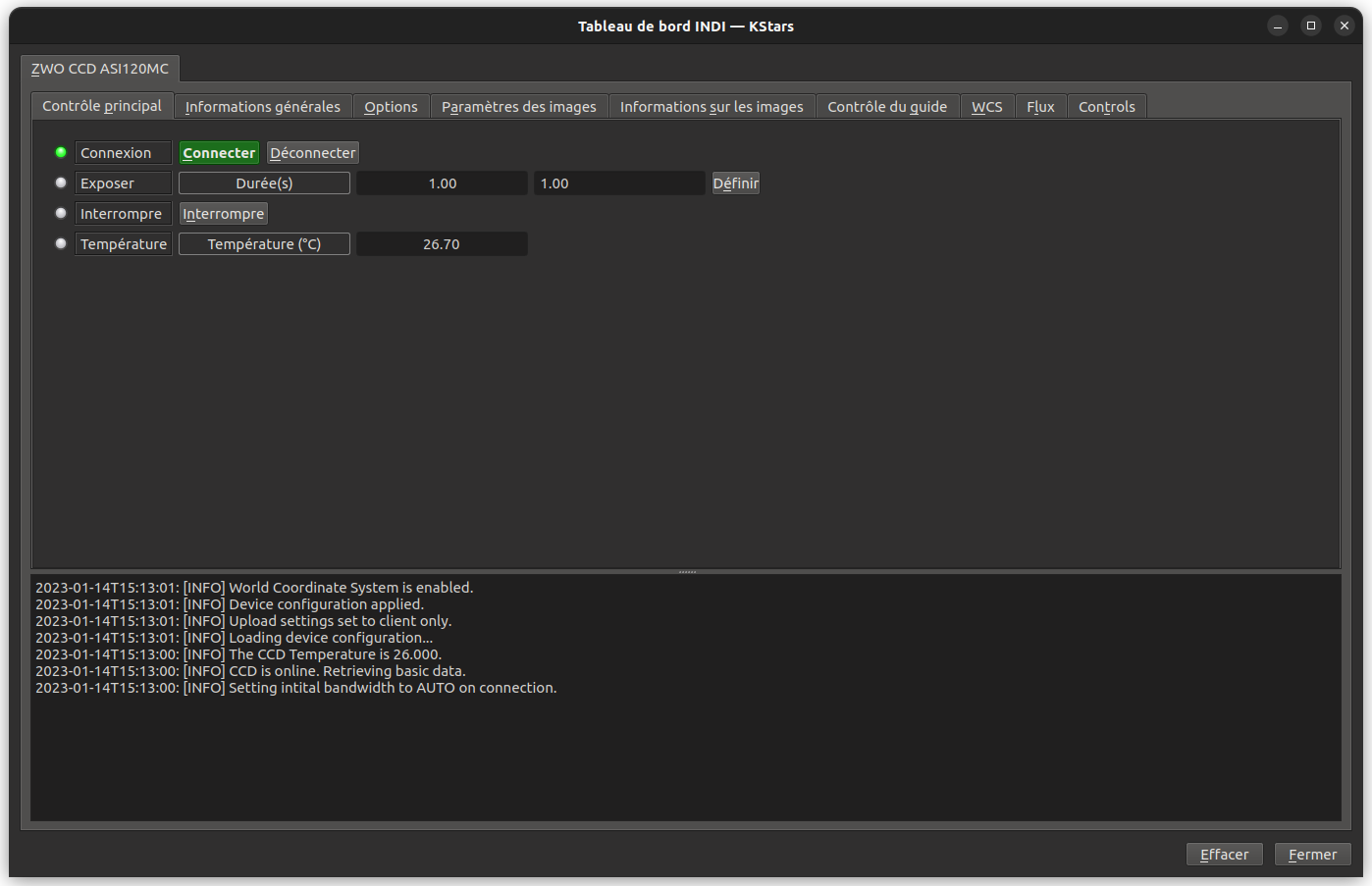1372x886 pixels.
Task: Click the Exposer status indicator light
Action: 61,182
